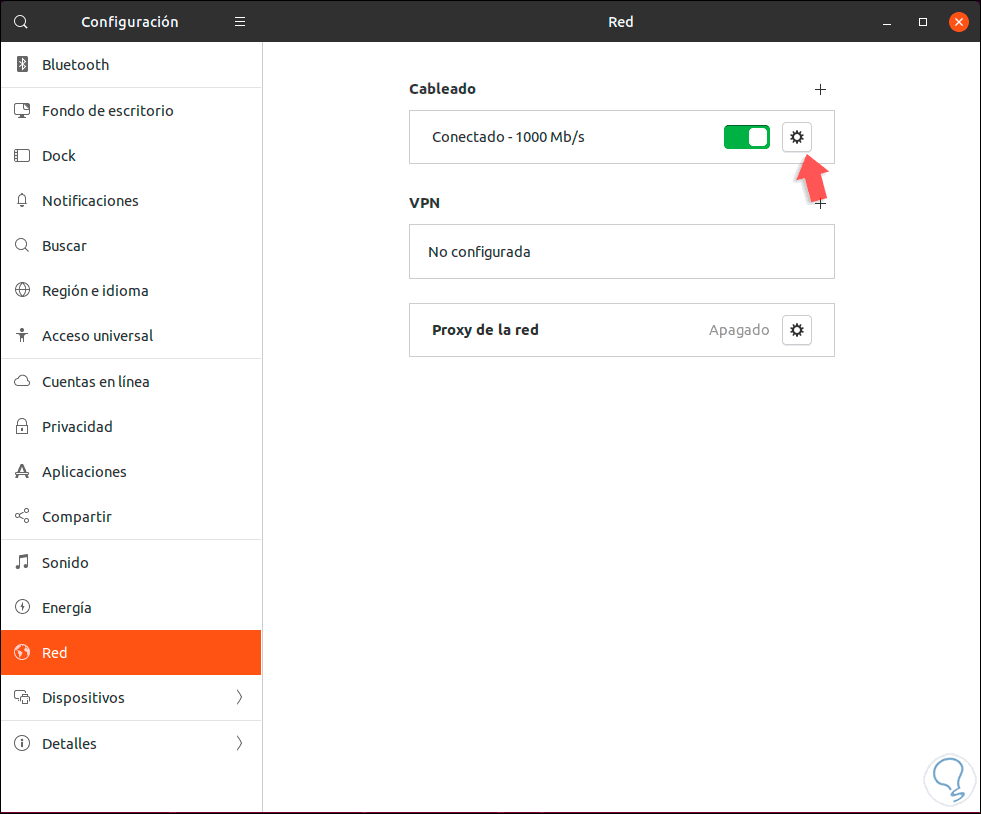Select Fondo de escritorio in sidebar

pos(107,111)
